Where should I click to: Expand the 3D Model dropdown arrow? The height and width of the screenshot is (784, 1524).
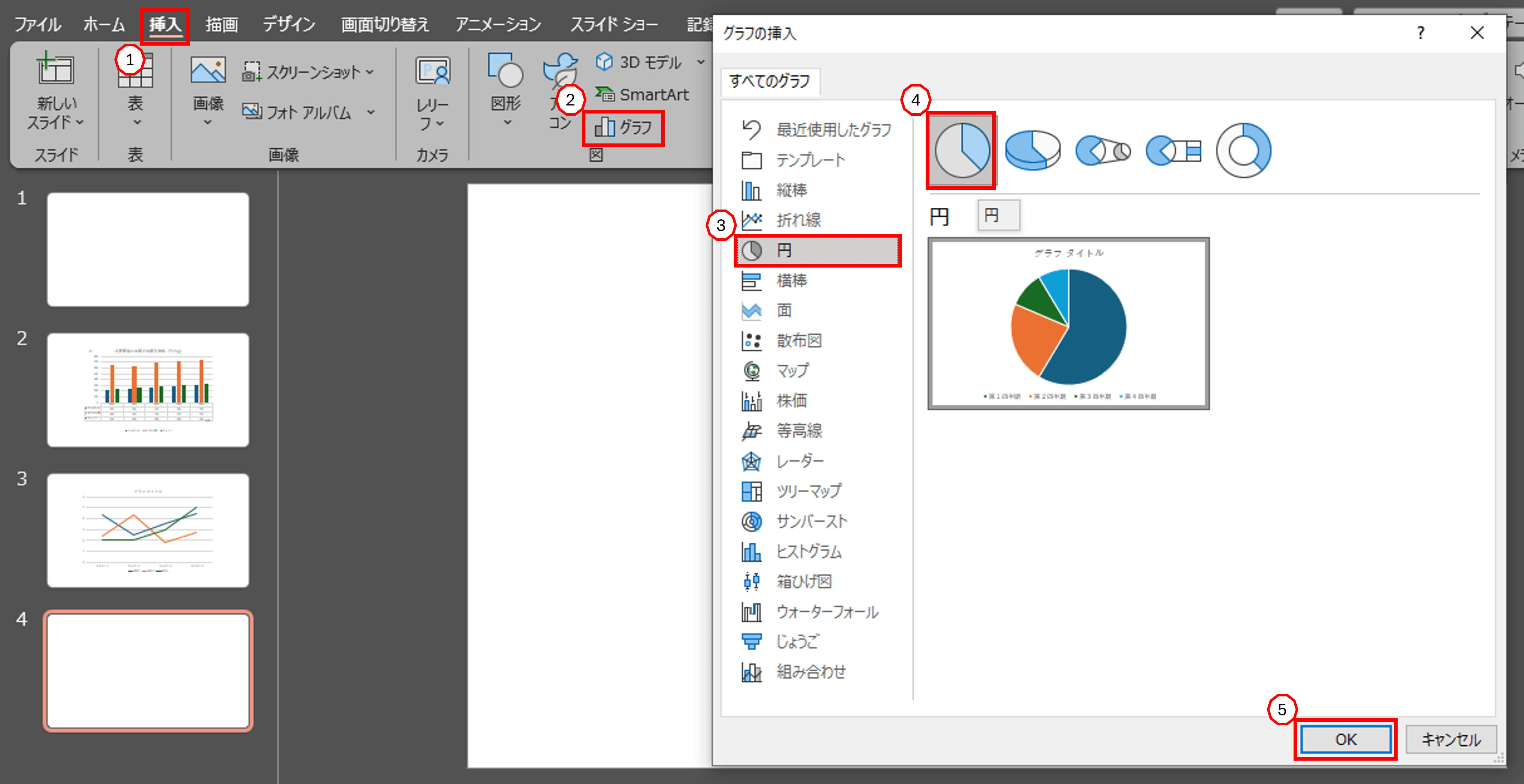point(700,61)
